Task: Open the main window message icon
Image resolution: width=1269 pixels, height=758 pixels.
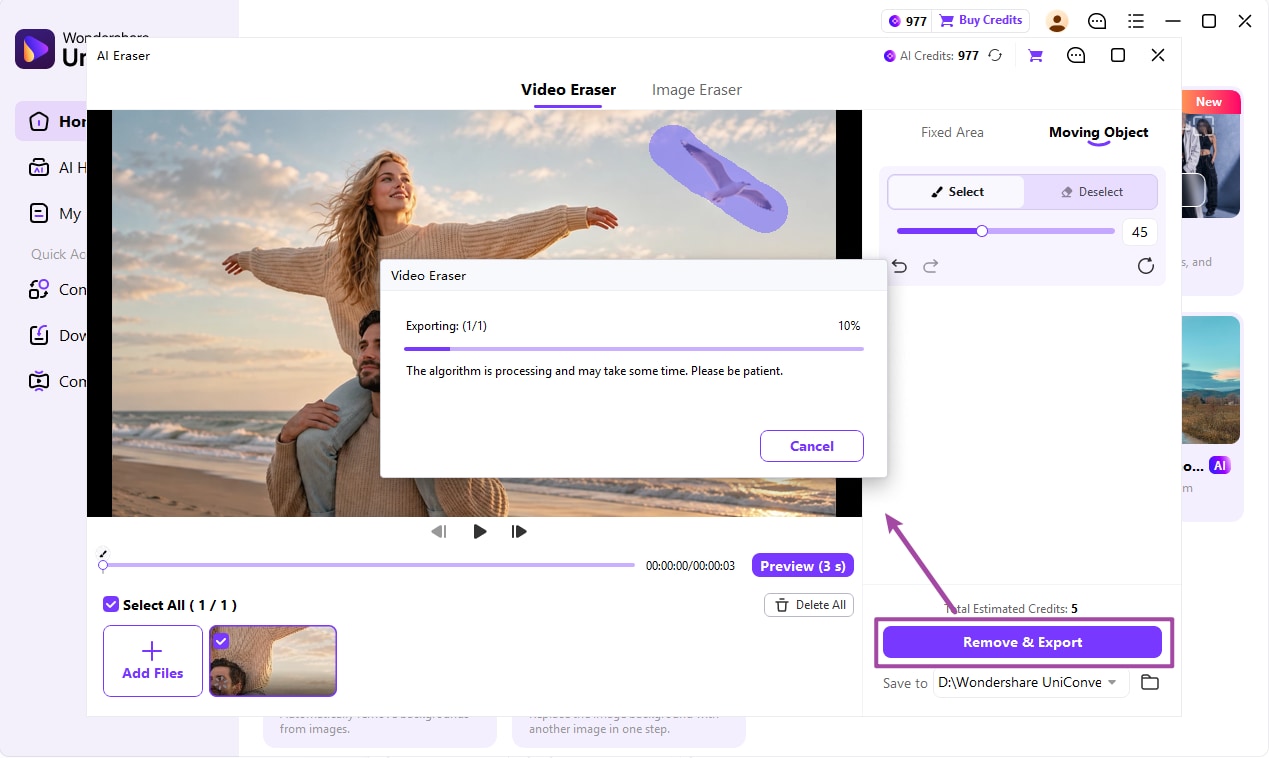Action: coord(1097,21)
